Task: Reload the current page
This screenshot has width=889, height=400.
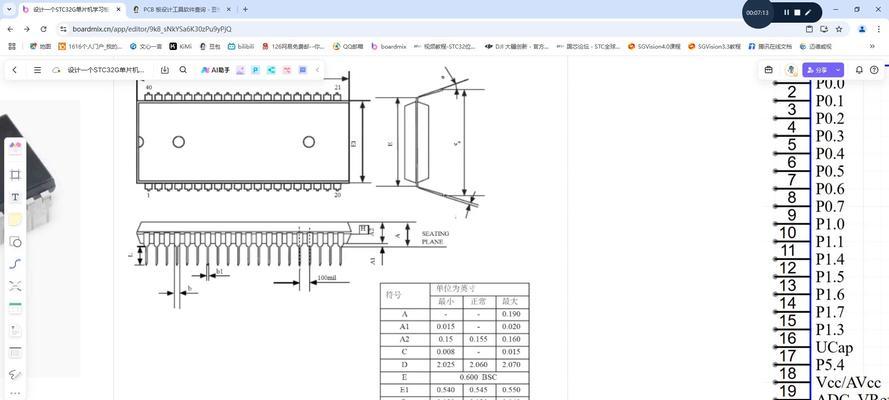Action: pos(43,29)
